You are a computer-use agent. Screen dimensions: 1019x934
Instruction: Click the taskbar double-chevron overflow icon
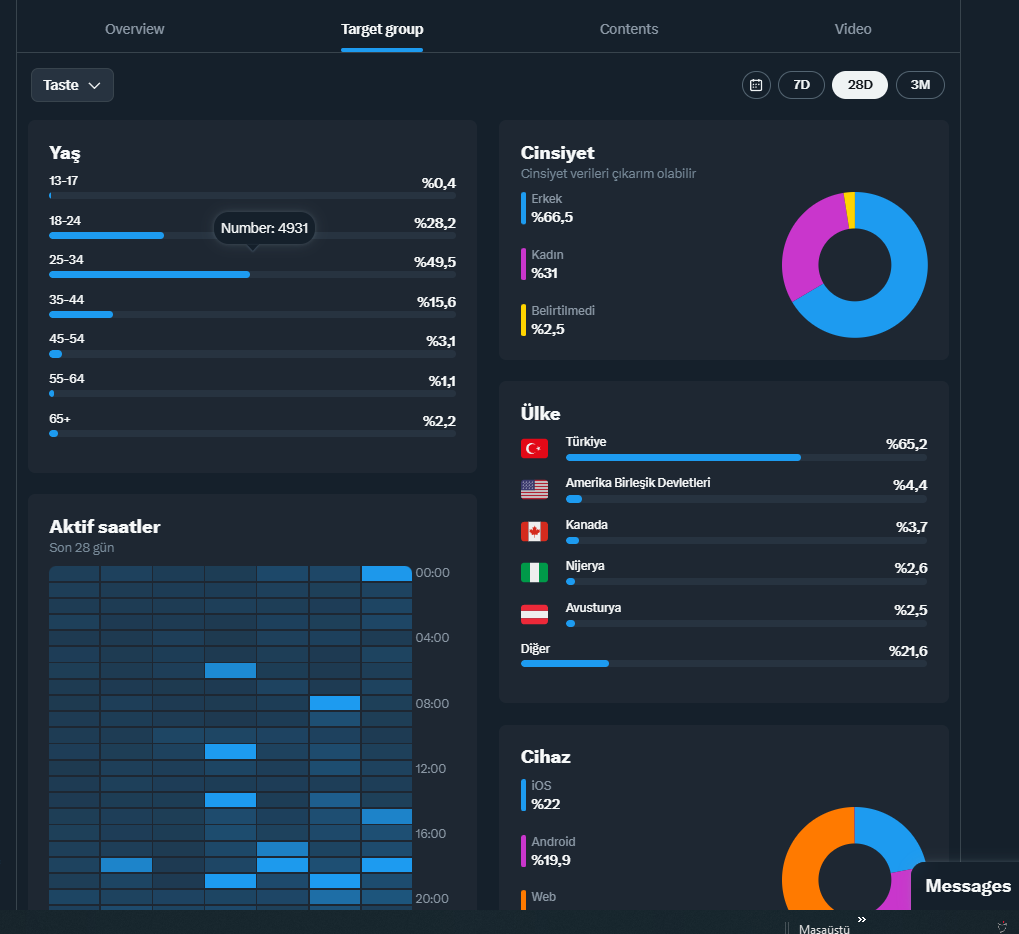click(862, 919)
